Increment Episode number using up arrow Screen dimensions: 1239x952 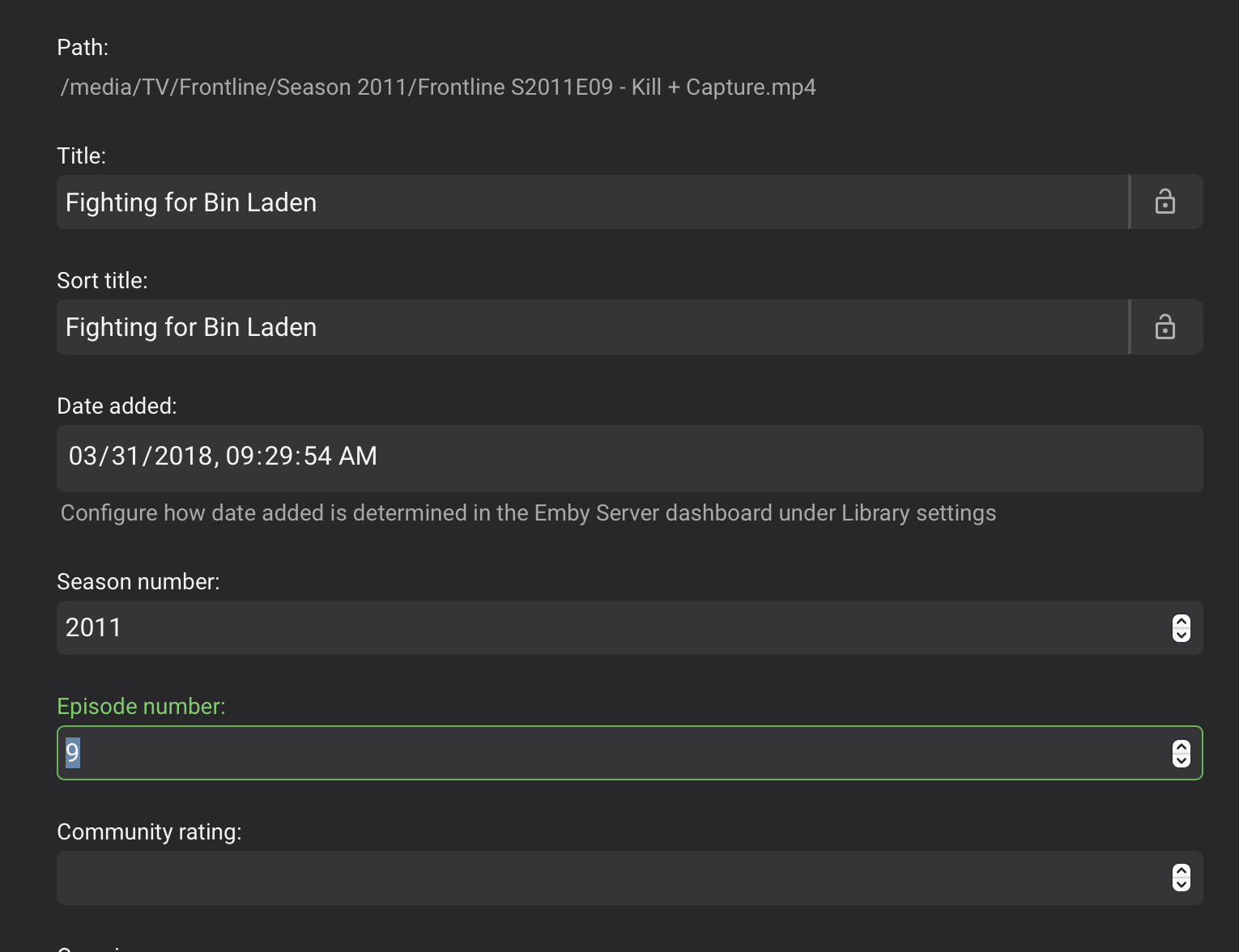[1182, 746]
